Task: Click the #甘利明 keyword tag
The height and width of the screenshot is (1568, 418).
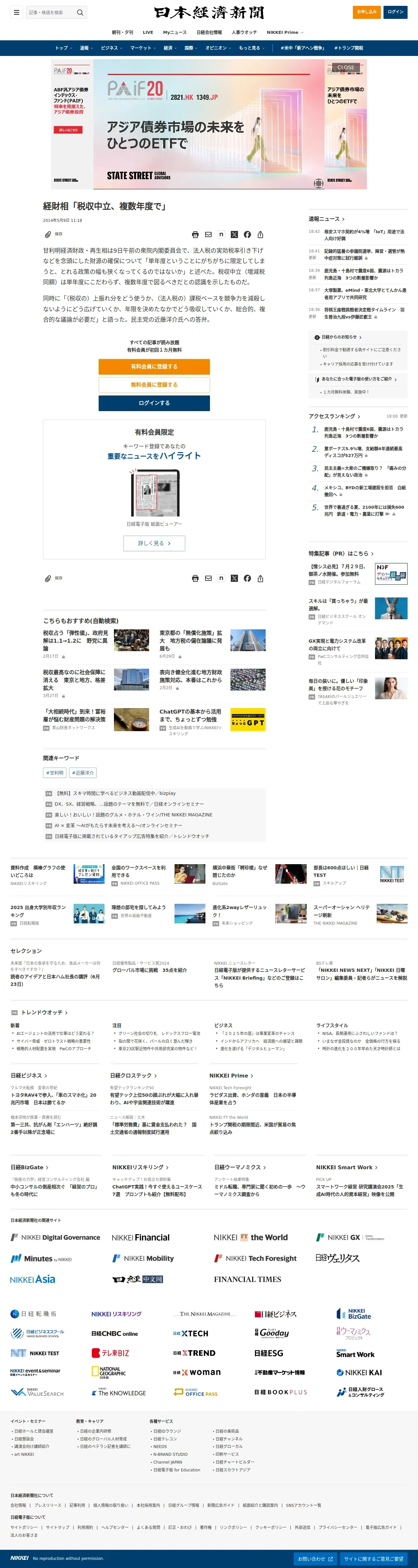Action: click(55, 772)
